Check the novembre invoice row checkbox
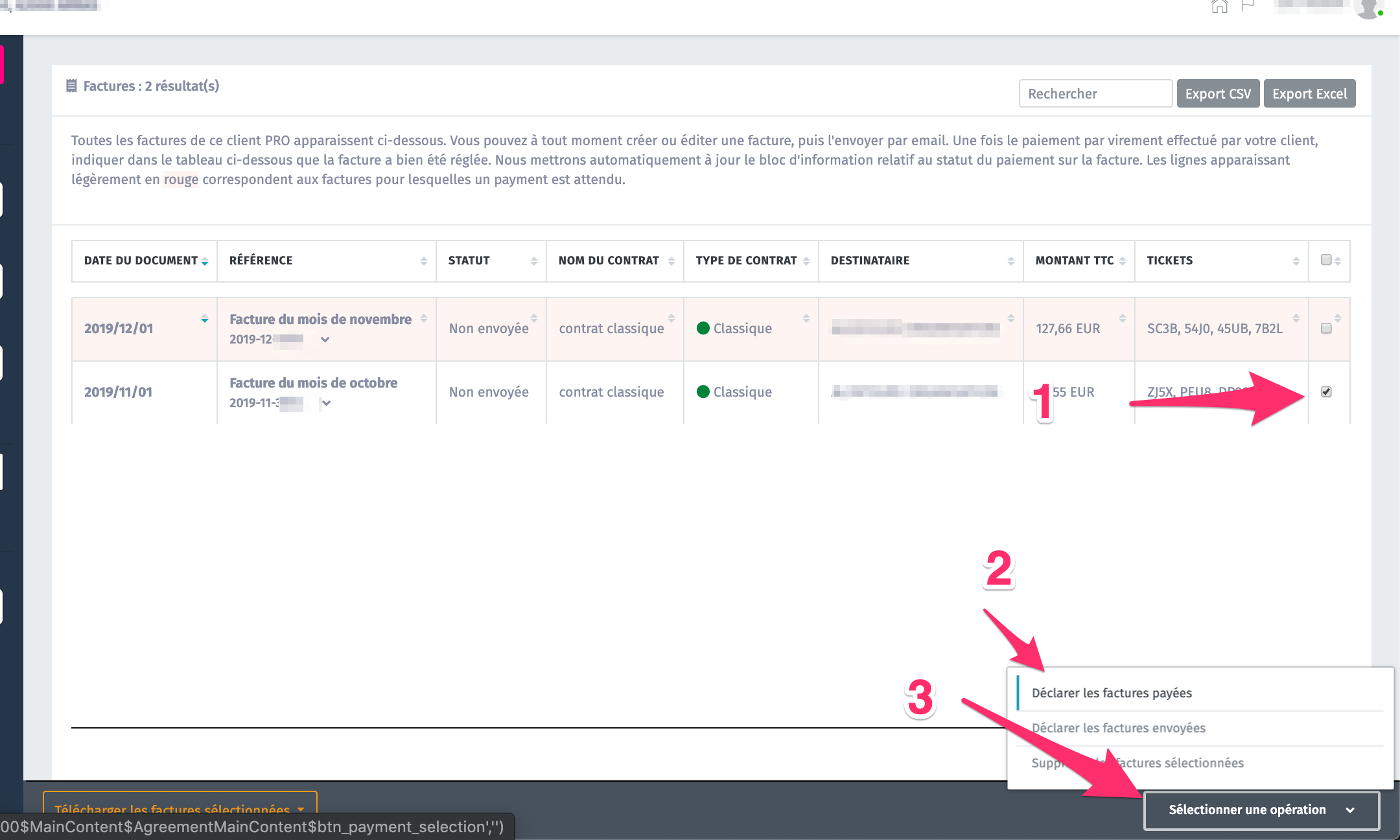 (1326, 329)
